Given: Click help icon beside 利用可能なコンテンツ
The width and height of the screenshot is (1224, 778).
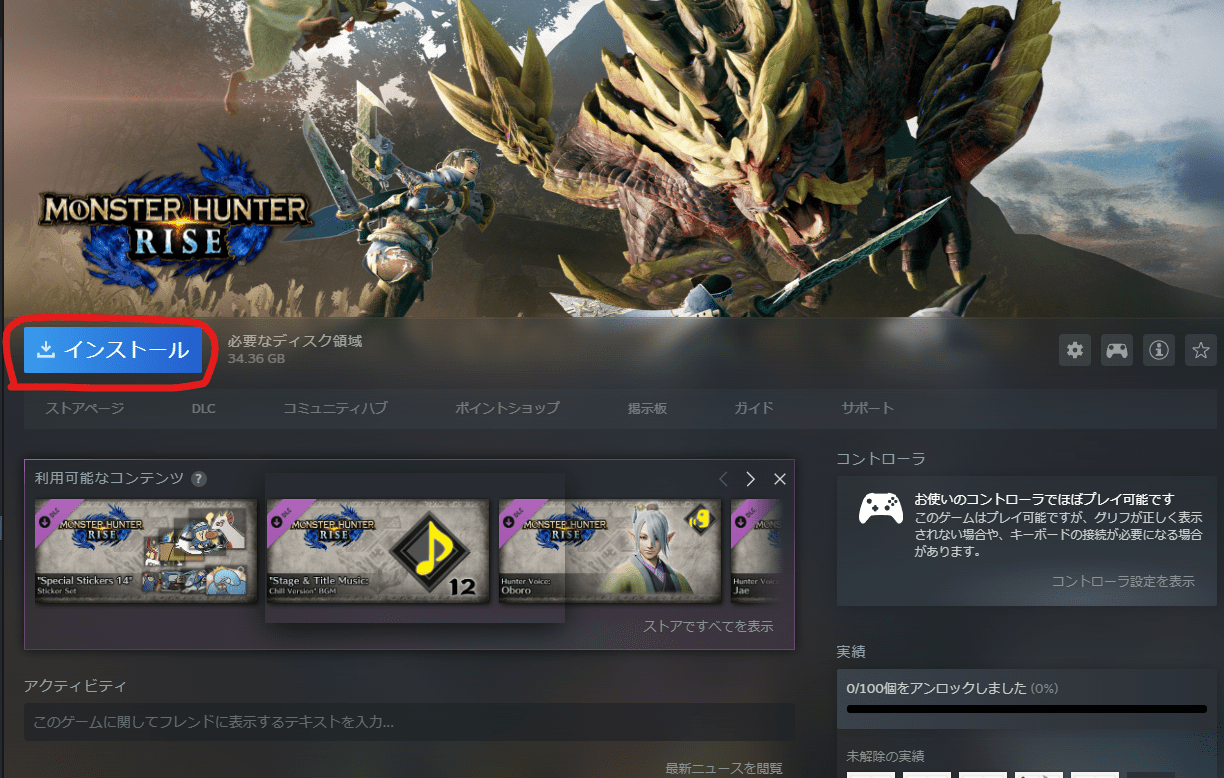Looking at the screenshot, I should click(199, 479).
